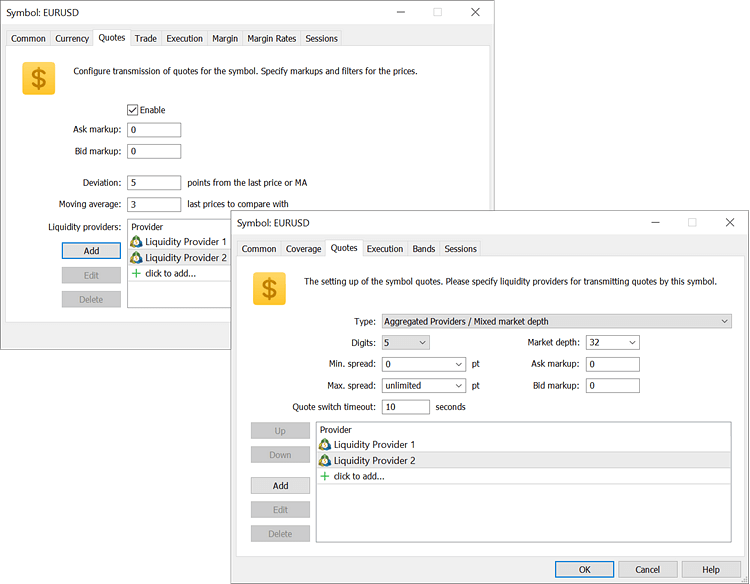Click Liquidity Provider 2 icon in the front list
The image size is (750, 584).
[x=325, y=461]
